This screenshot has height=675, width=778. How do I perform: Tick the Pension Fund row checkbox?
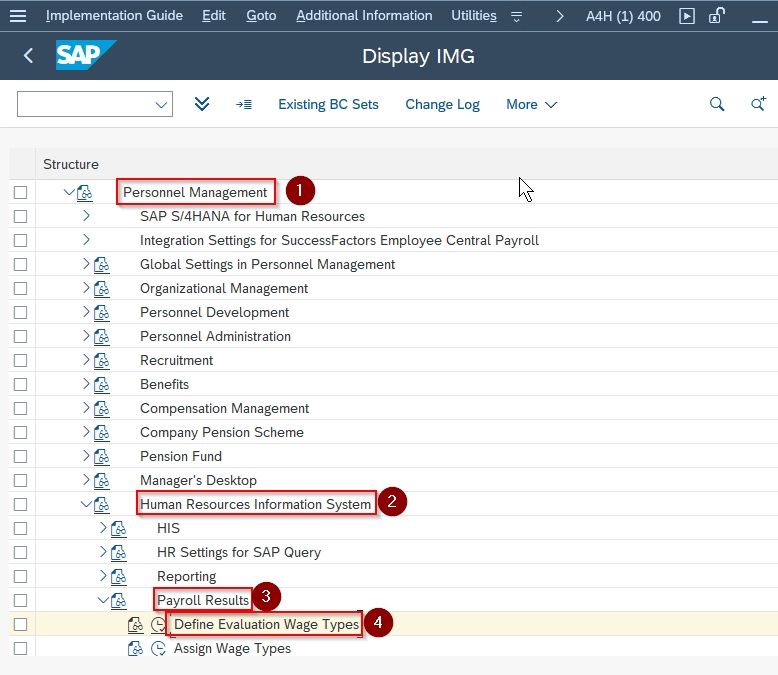pos(20,457)
